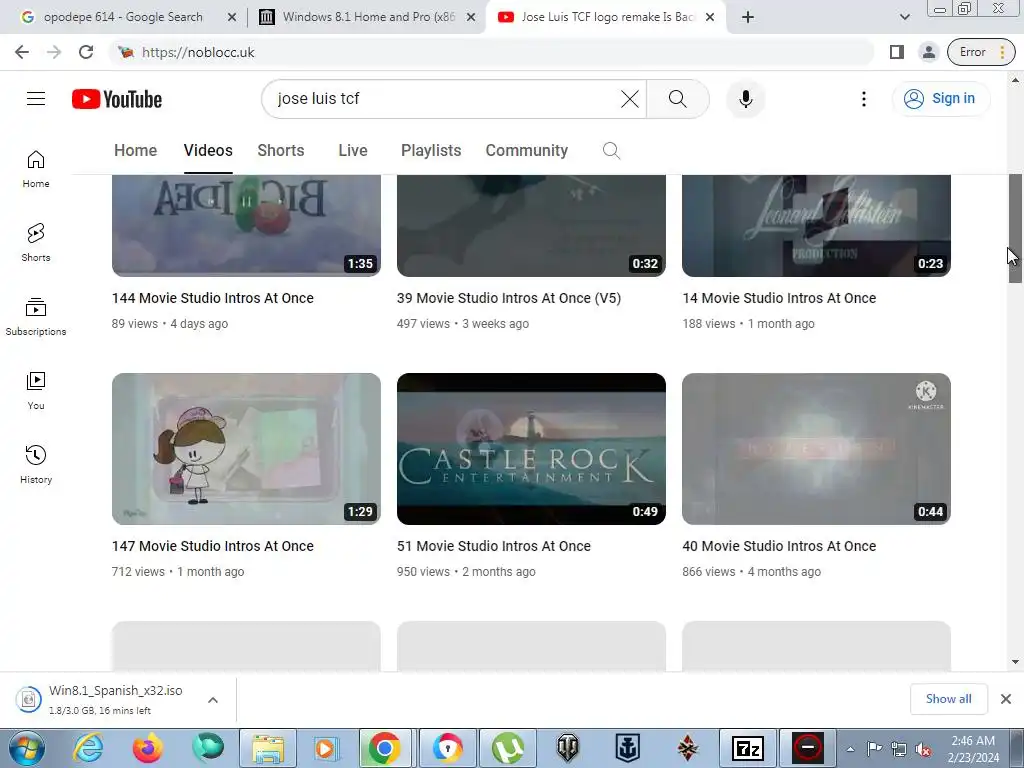Go to the YouTube logo homepage
Image resolution: width=1024 pixels, height=768 pixels.
coord(117,99)
